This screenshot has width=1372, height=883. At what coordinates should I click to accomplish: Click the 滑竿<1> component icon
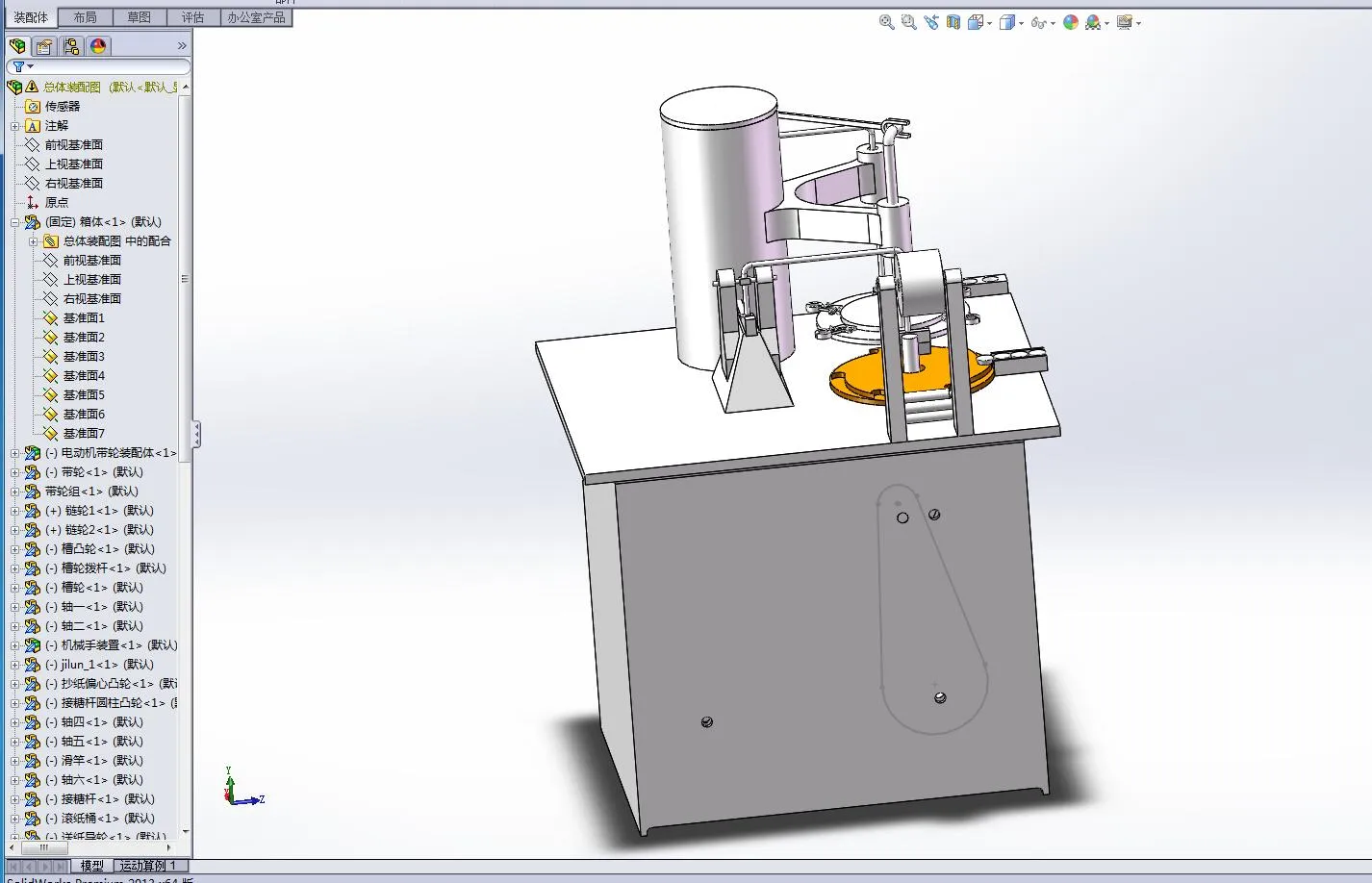click(x=33, y=760)
